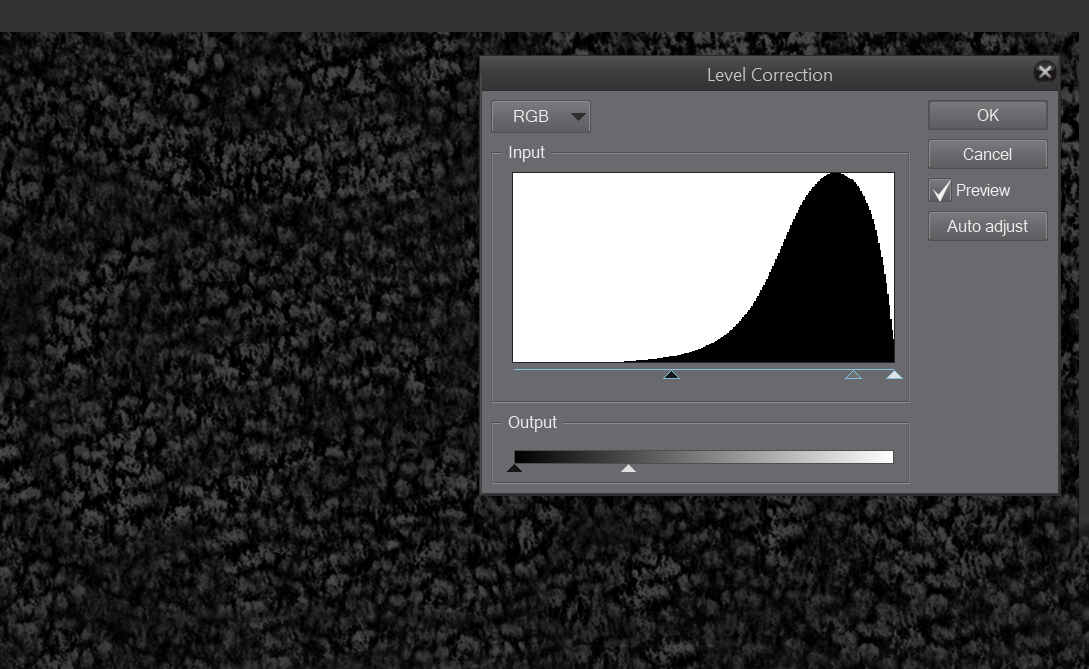Click the dropdown arrow beside RGB
1089x669 pixels.
[x=577, y=116]
